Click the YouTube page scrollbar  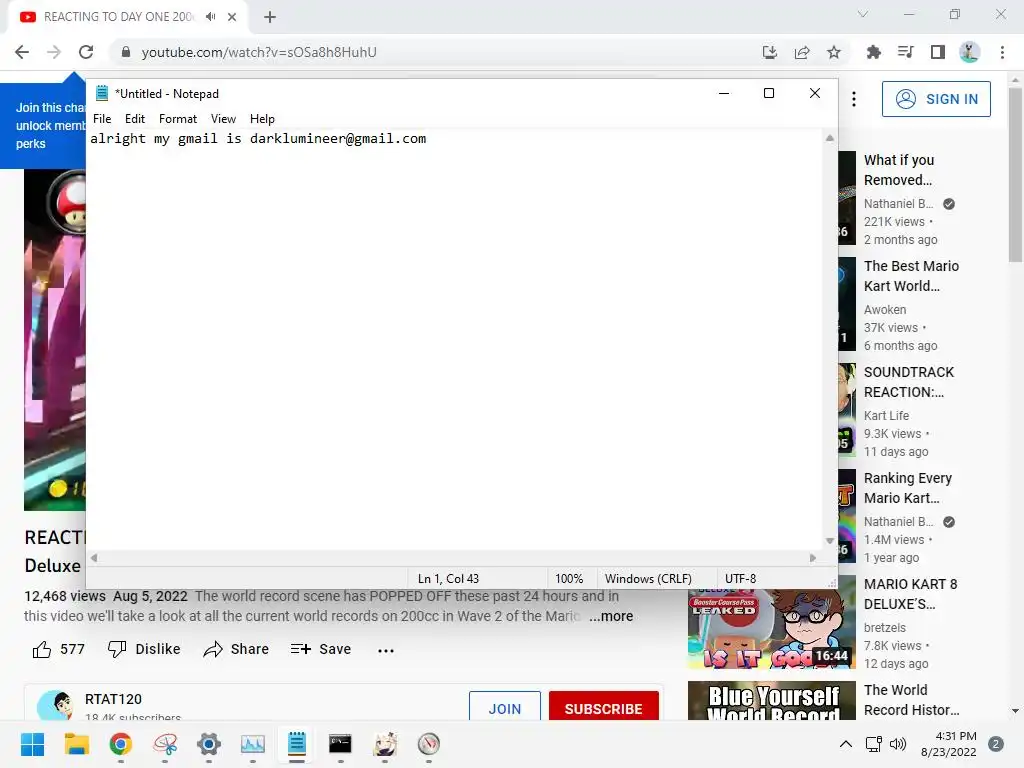click(1015, 175)
